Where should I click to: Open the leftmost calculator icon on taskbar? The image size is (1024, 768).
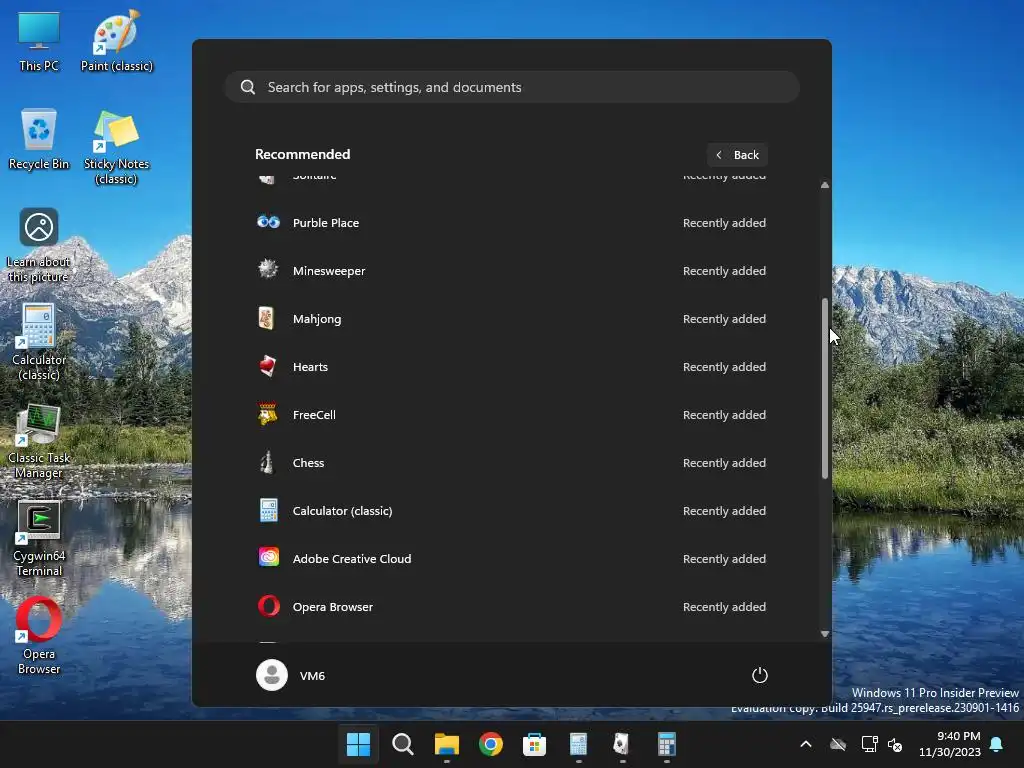578,744
